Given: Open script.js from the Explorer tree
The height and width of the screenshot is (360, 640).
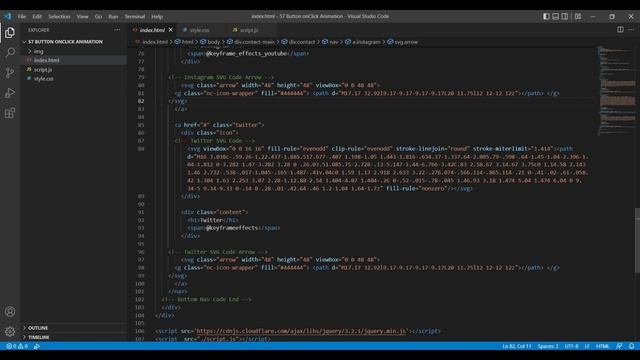Looking at the screenshot, I should point(43,70).
